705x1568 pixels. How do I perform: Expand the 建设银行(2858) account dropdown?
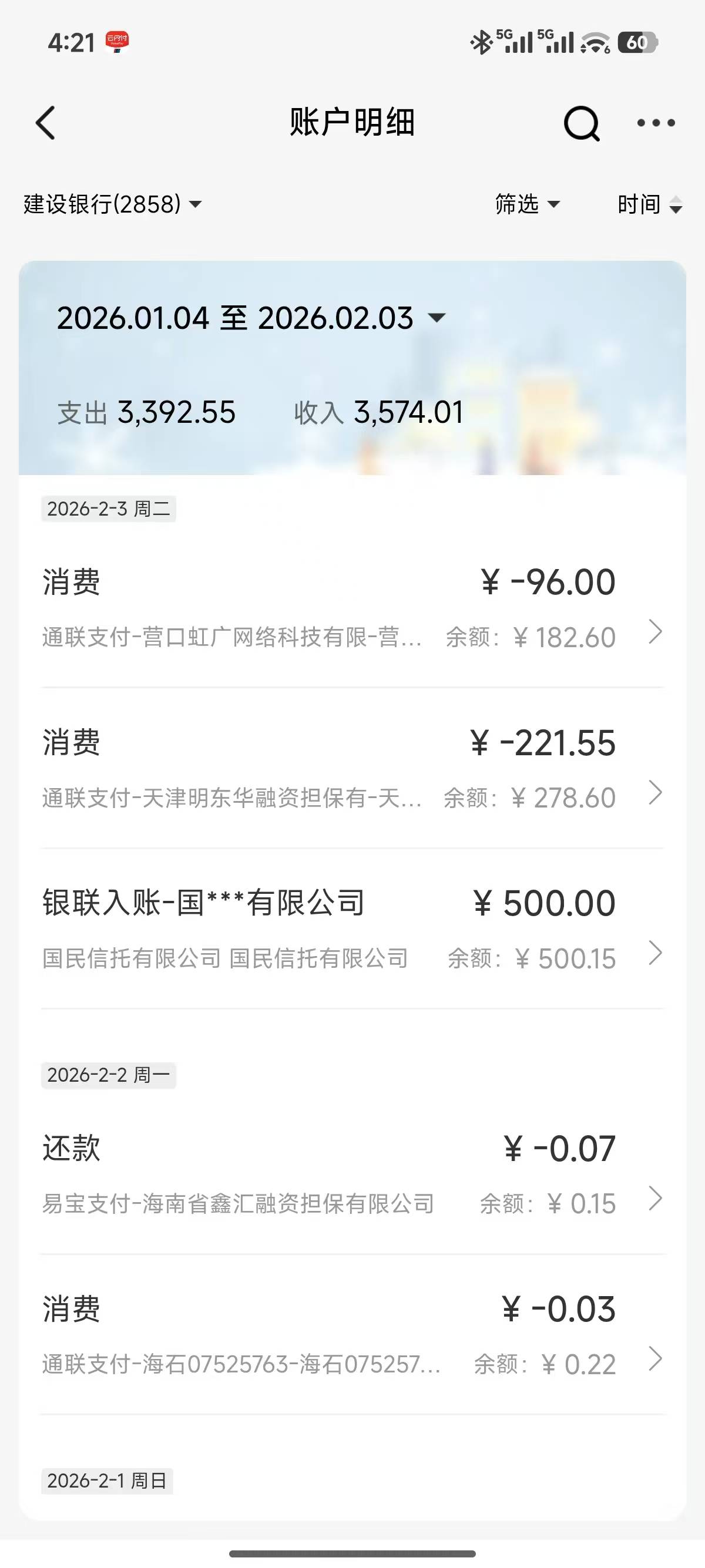point(113,204)
